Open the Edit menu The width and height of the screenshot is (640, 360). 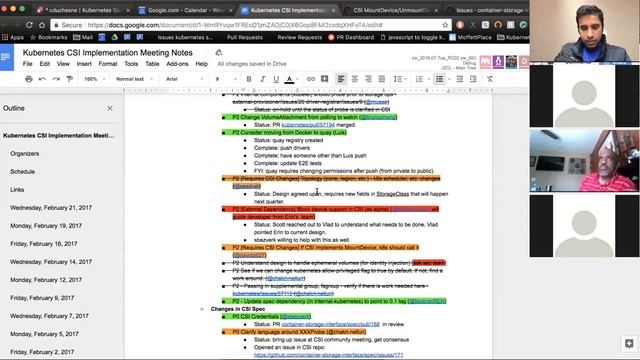(x=44, y=64)
